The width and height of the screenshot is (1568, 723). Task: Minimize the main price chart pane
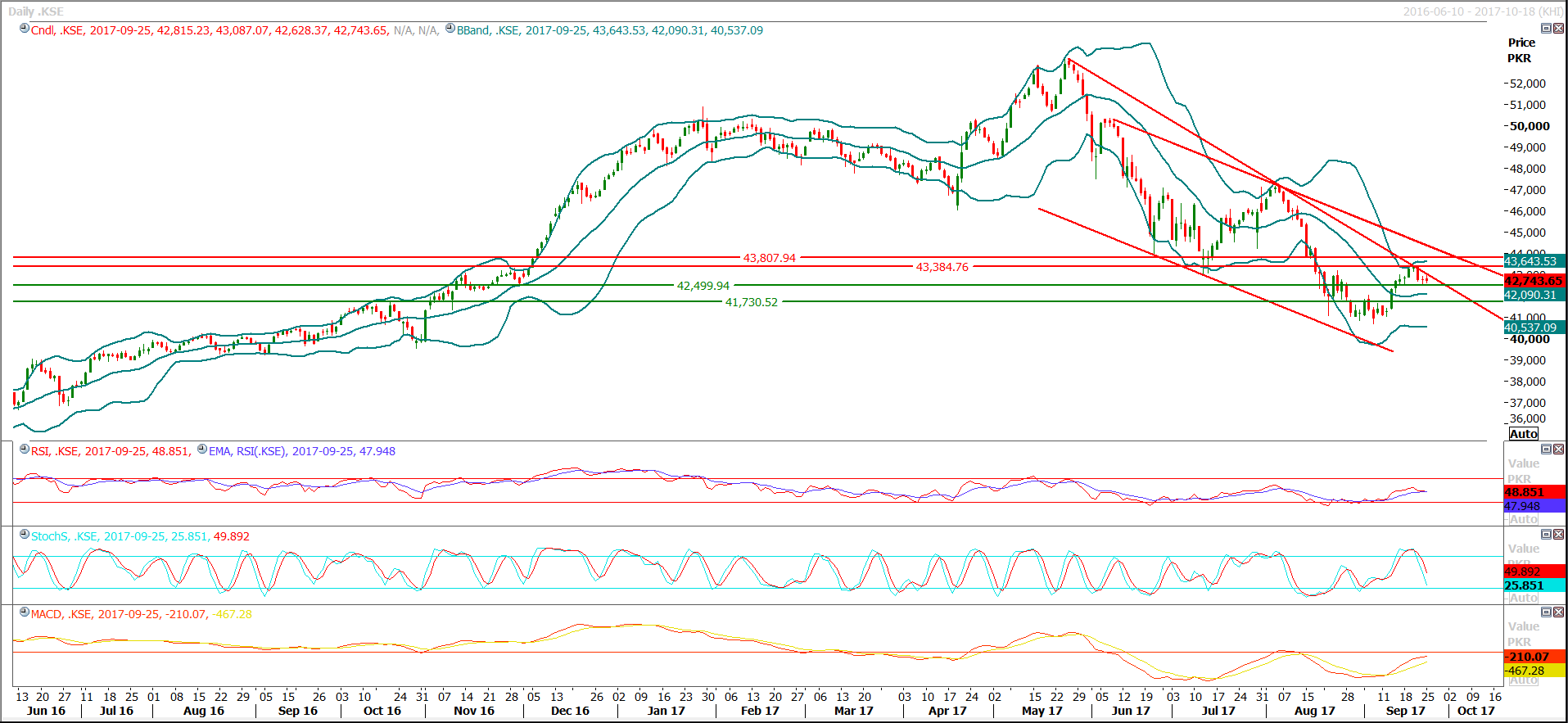coord(1546,28)
